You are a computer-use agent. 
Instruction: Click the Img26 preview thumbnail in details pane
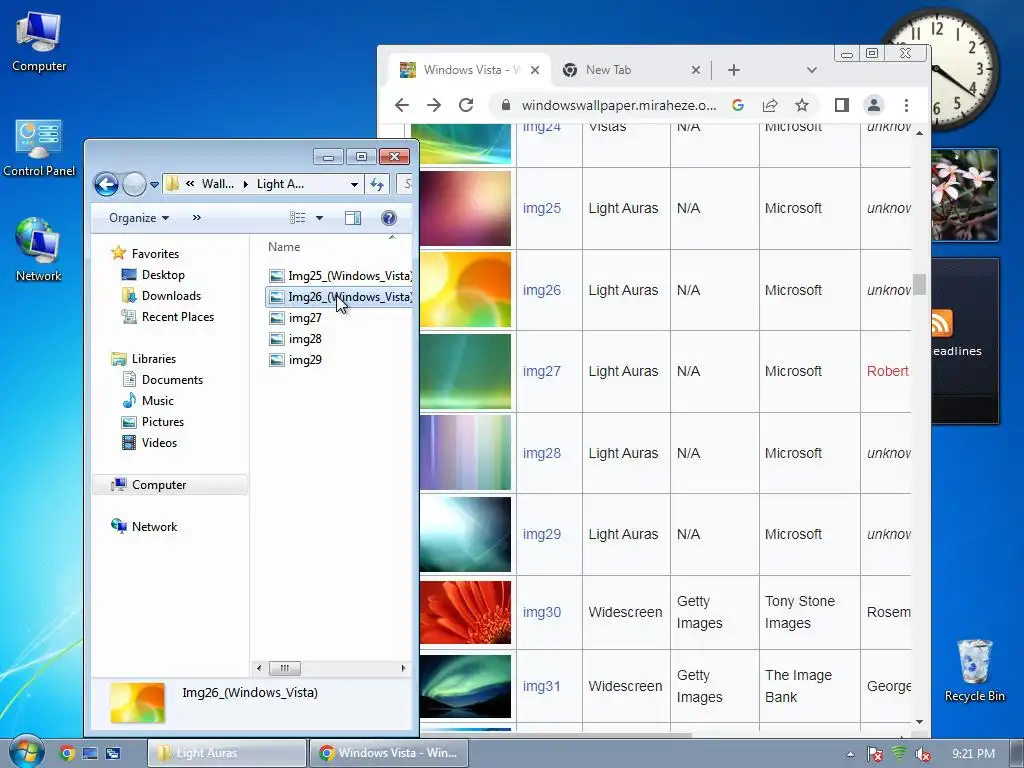[x=137, y=703]
